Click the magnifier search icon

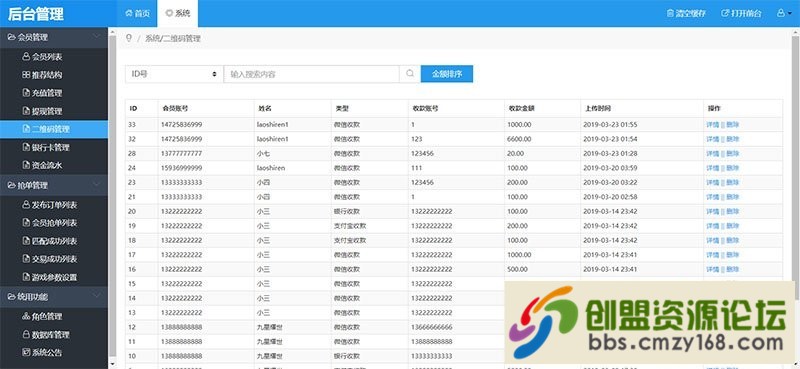(x=410, y=73)
